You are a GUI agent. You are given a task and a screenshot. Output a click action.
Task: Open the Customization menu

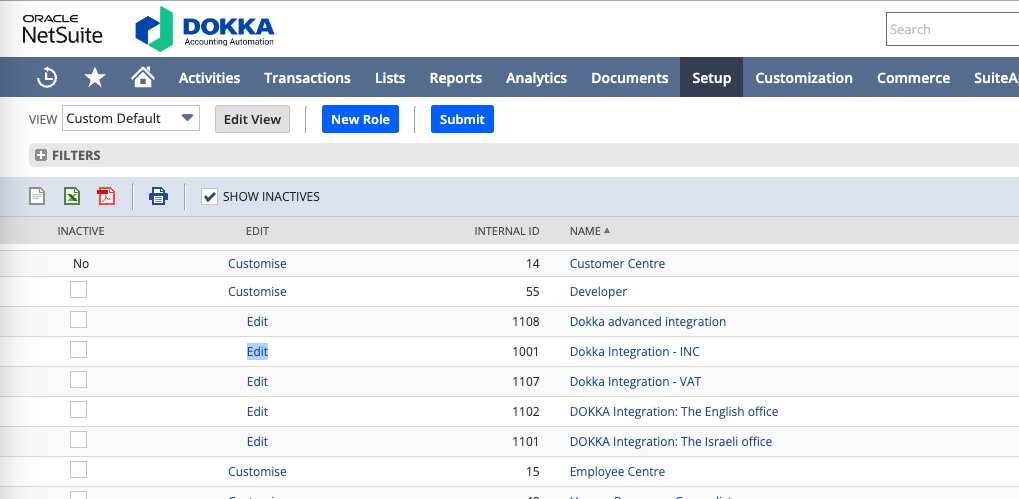point(804,78)
